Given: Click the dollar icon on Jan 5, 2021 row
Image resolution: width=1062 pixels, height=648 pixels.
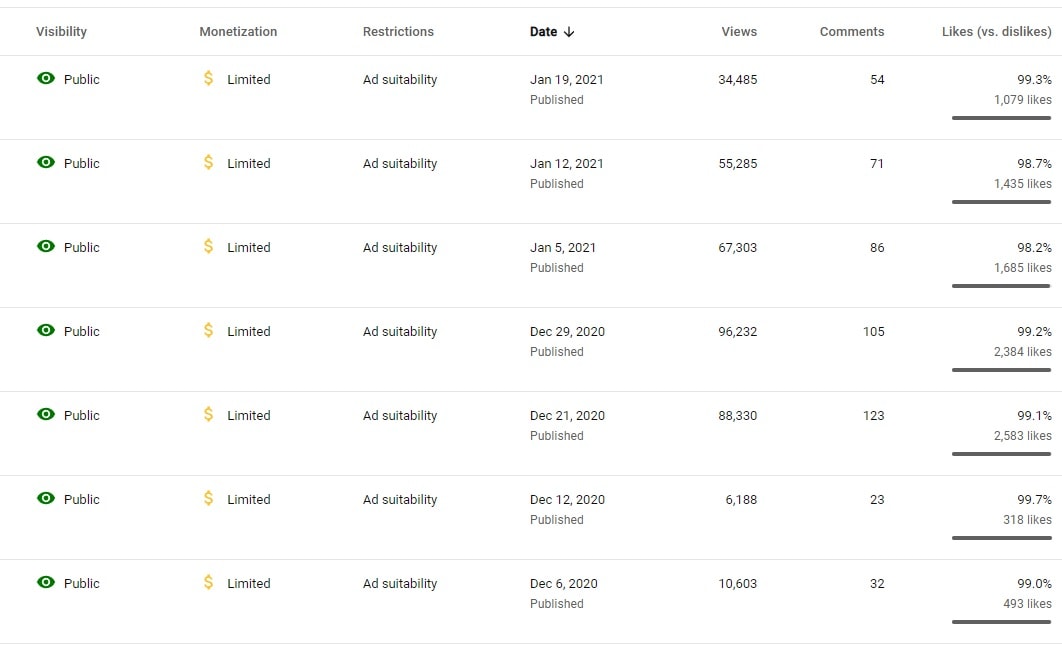Looking at the screenshot, I should 209,246.
